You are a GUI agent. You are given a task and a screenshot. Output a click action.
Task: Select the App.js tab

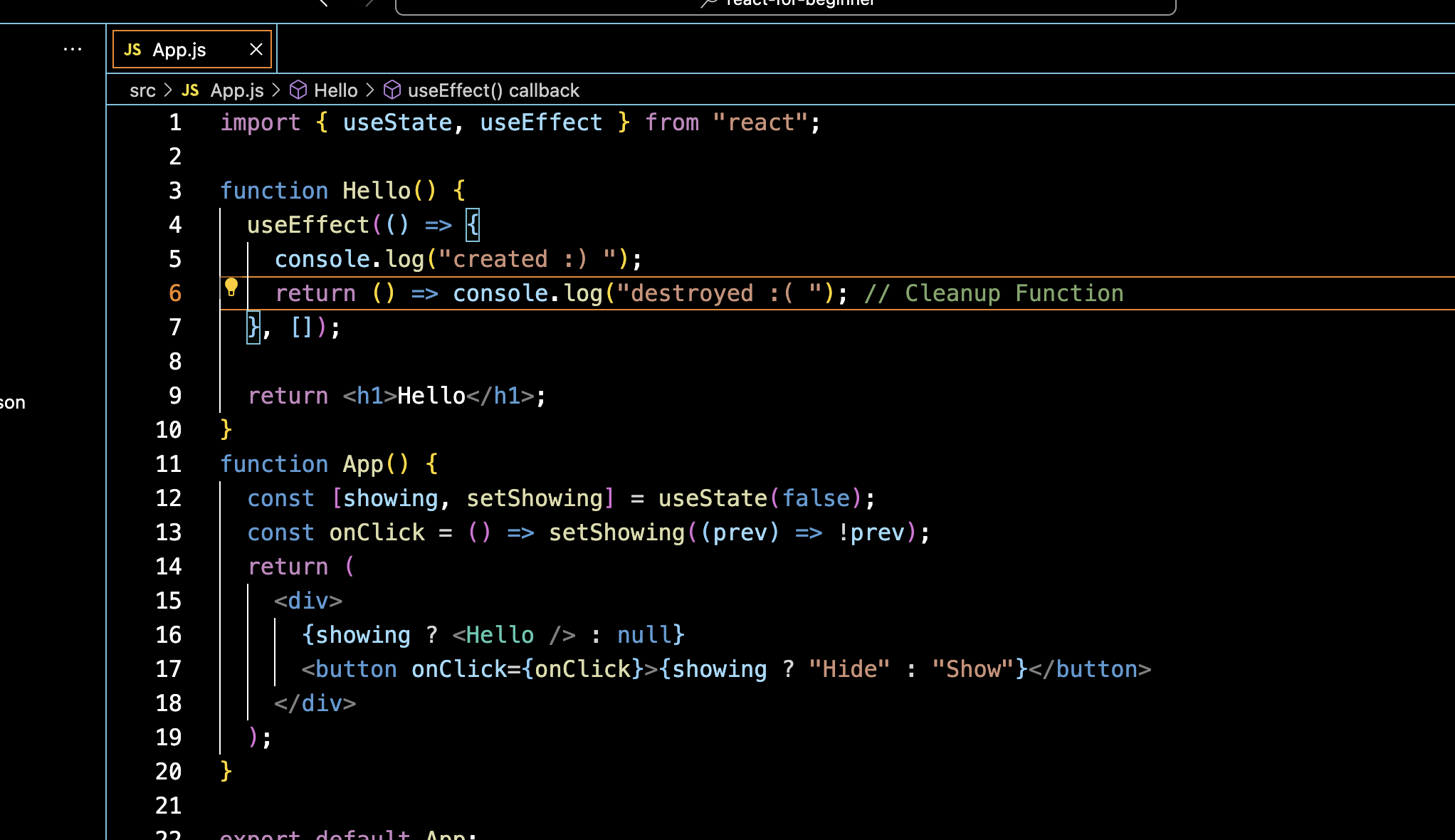[179, 50]
